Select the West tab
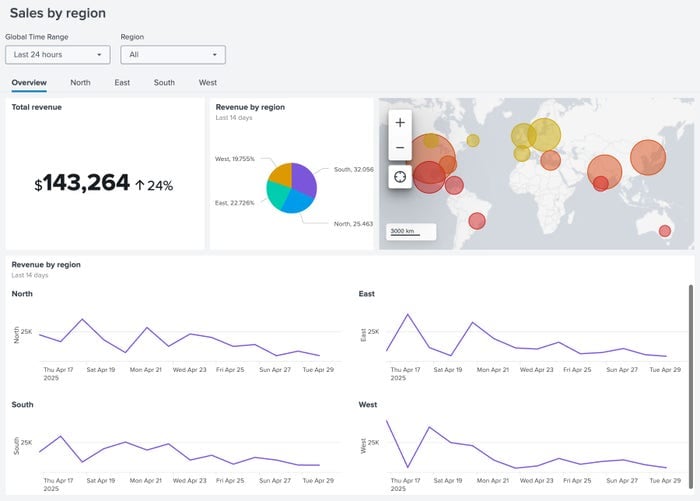 point(208,83)
